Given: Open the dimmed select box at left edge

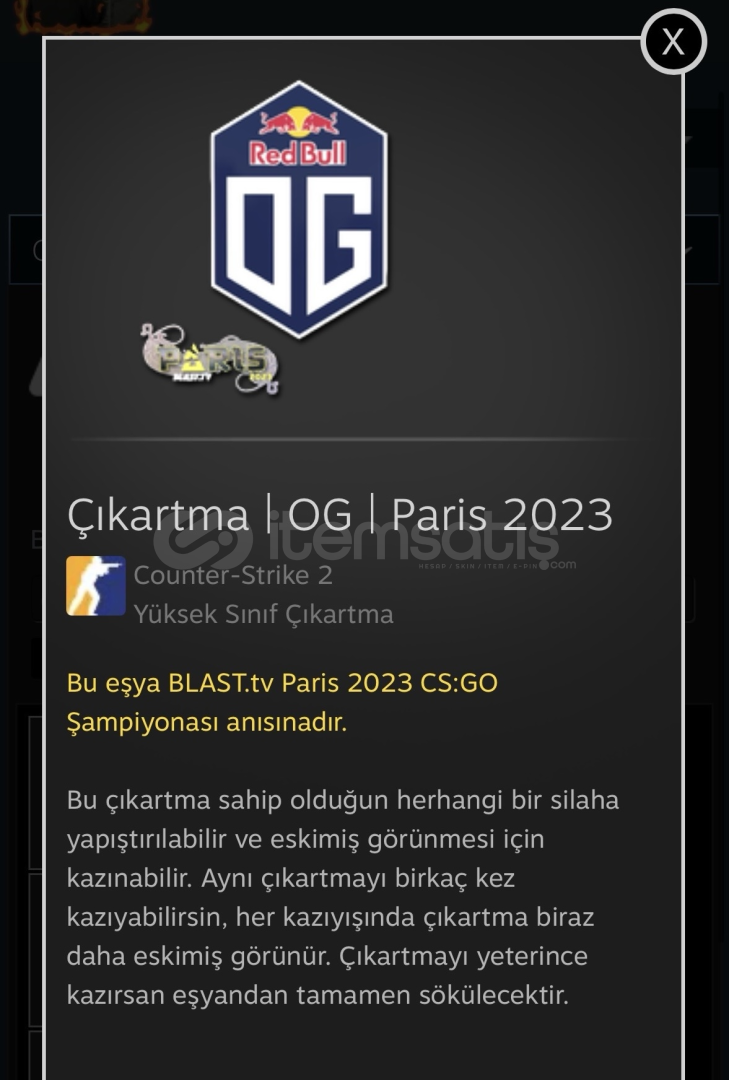Looking at the screenshot, I should (x=25, y=249).
